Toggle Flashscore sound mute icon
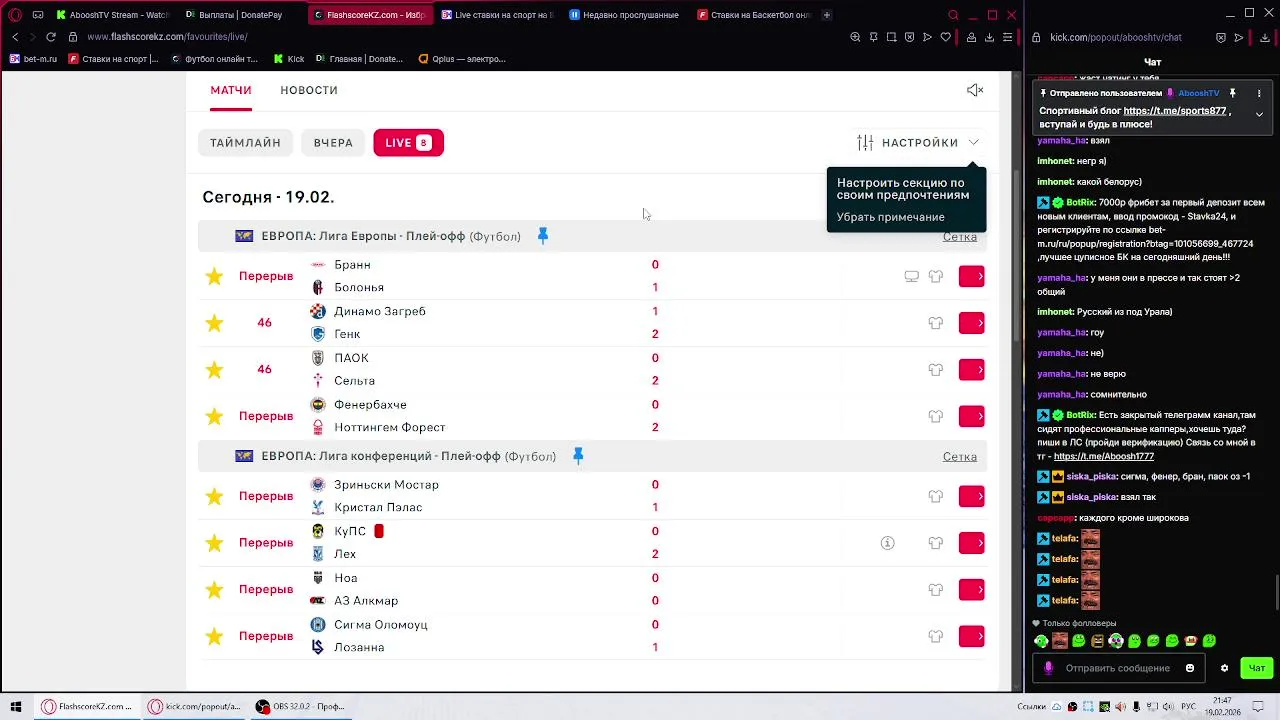Viewport: 1280px width, 720px height. click(x=975, y=90)
